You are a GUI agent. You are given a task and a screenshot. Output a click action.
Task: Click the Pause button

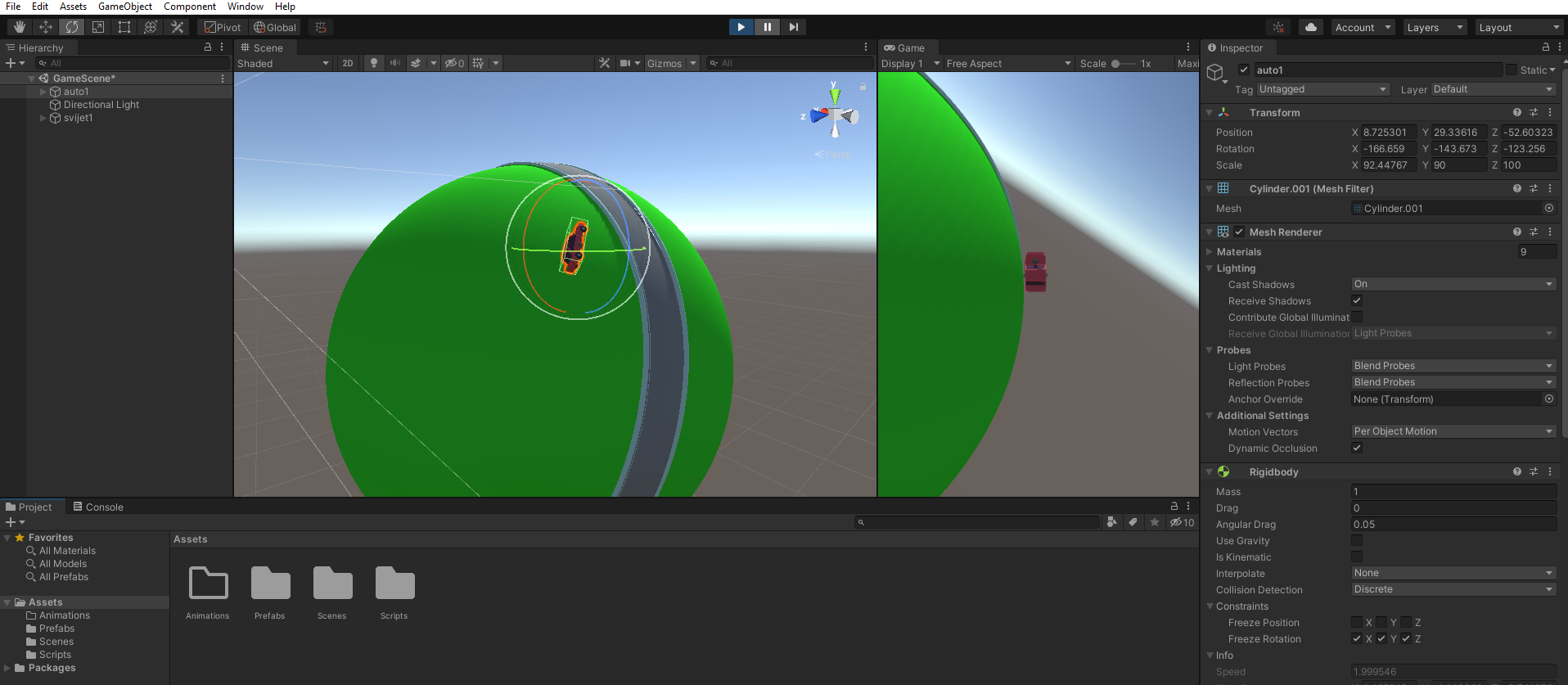[767, 27]
